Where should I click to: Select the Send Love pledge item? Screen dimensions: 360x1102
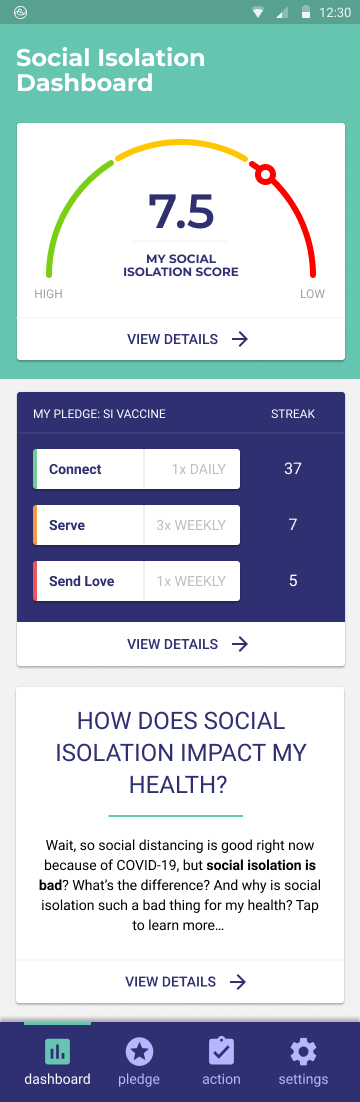(136, 581)
